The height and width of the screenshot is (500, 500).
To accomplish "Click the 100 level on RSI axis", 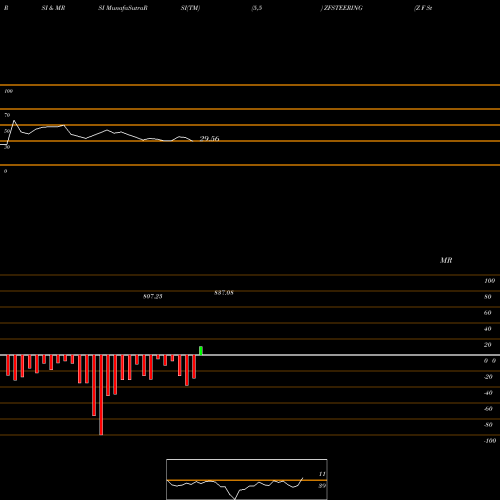I will pyautogui.click(x=8, y=91).
